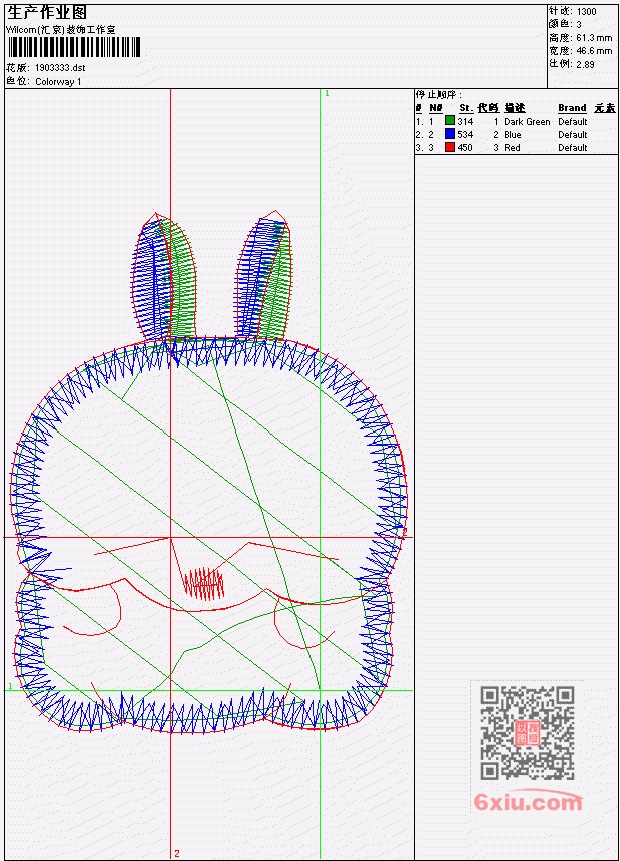Click the Blue thread color swatch
The width and height of the screenshot is (620, 861).
click(450, 134)
